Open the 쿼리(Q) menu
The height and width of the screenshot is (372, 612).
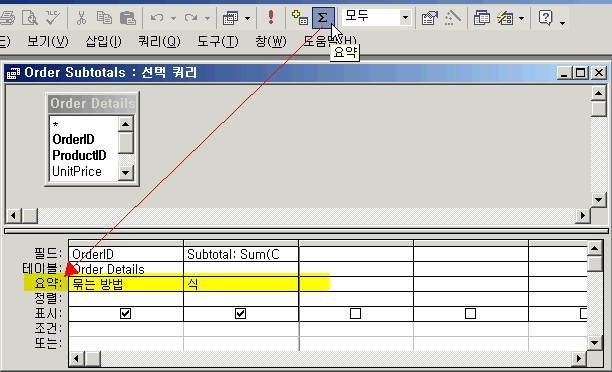point(159,41)
